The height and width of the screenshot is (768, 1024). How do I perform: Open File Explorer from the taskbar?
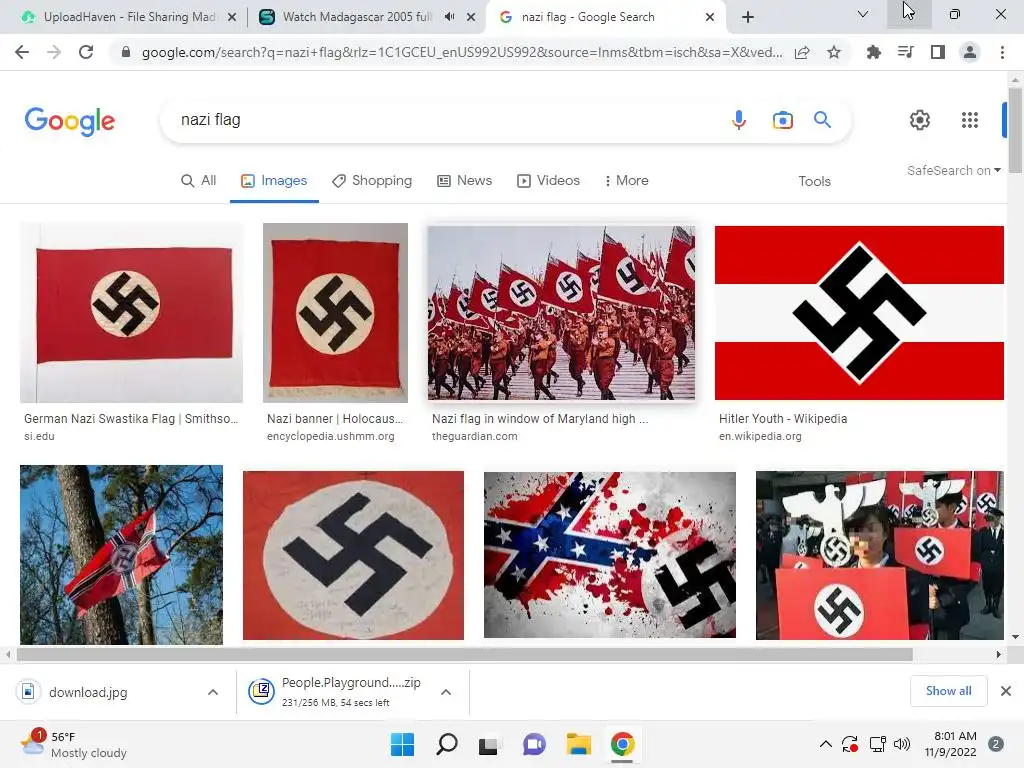click(579, 744)
